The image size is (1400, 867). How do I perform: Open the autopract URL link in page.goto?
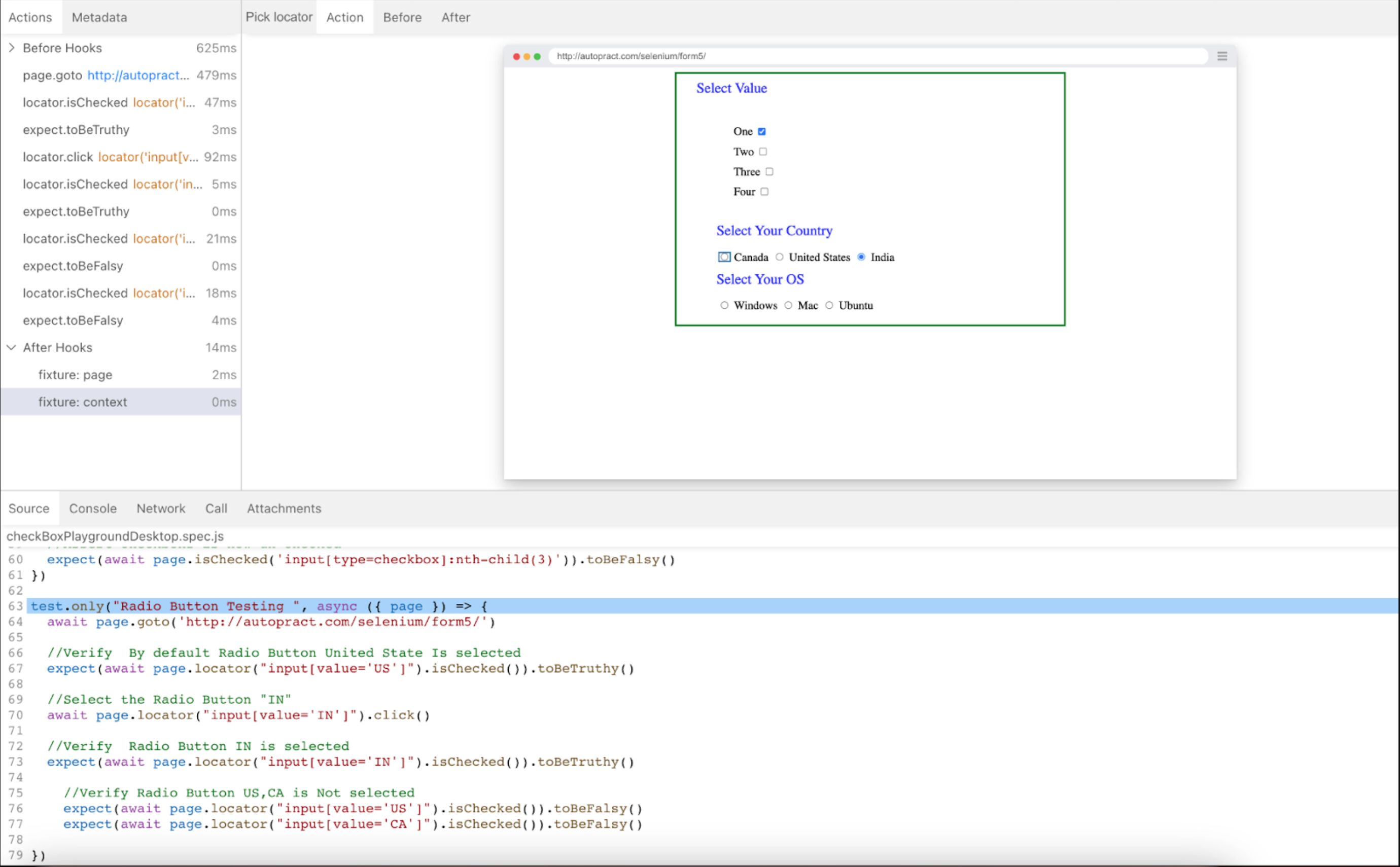pyautogui.click(x=137, y=75)
